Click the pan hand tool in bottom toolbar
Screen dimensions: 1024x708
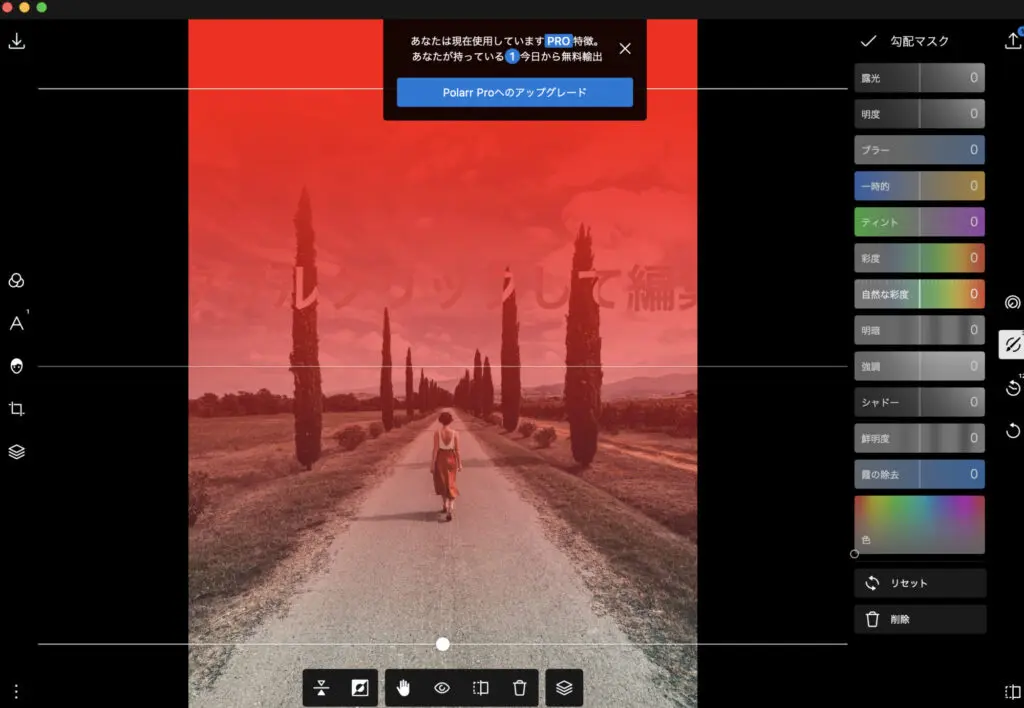(x=404, y=688)
